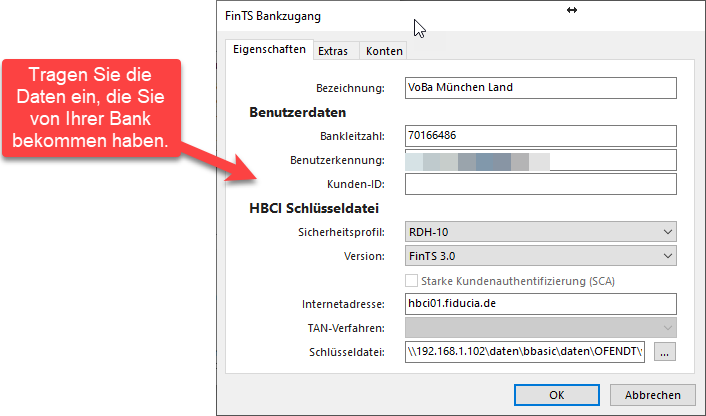Click the 'Schlüsseldatei:' label
This screenshot has width=706, height=416.
347,353
